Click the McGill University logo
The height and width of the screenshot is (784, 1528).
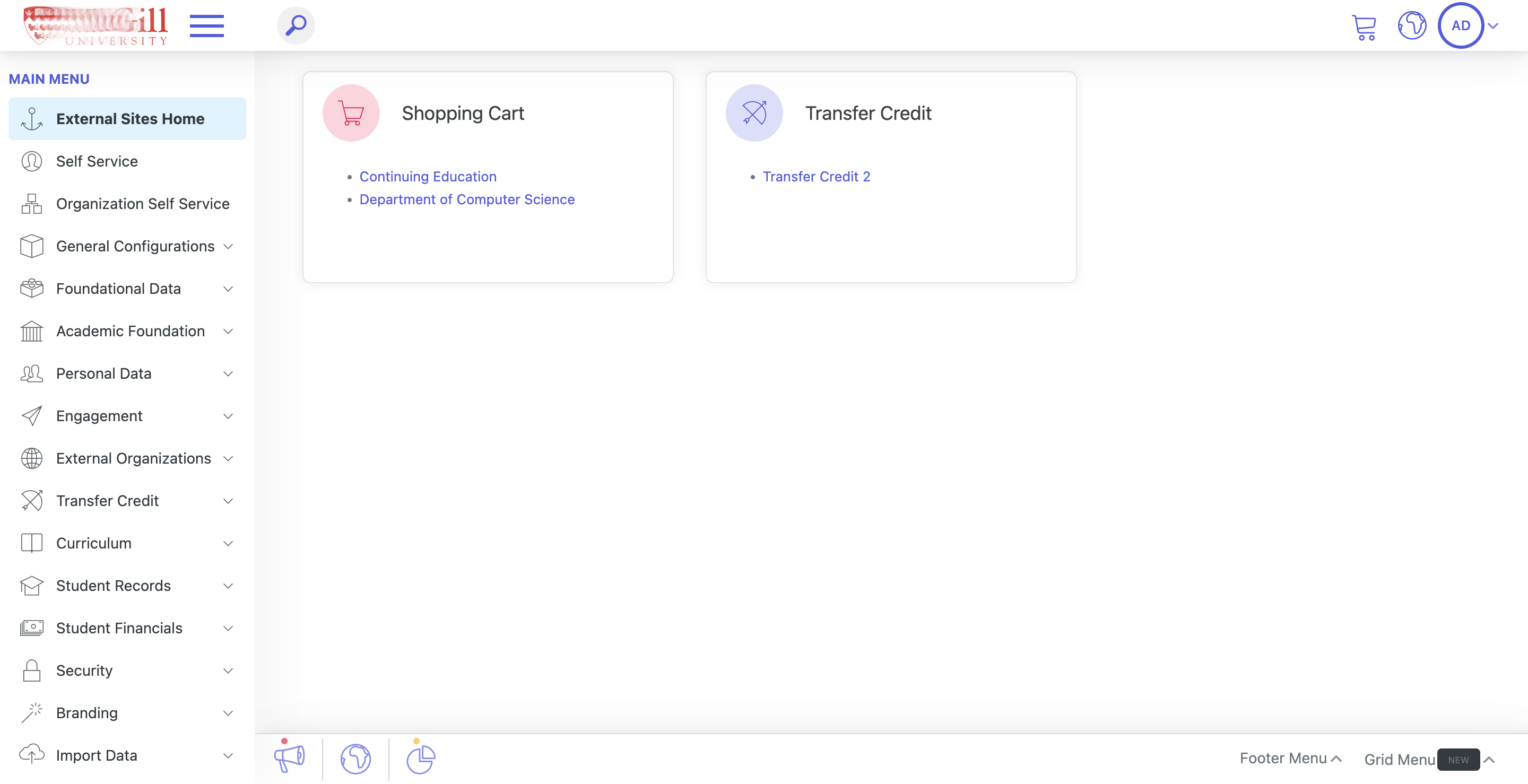95,26
